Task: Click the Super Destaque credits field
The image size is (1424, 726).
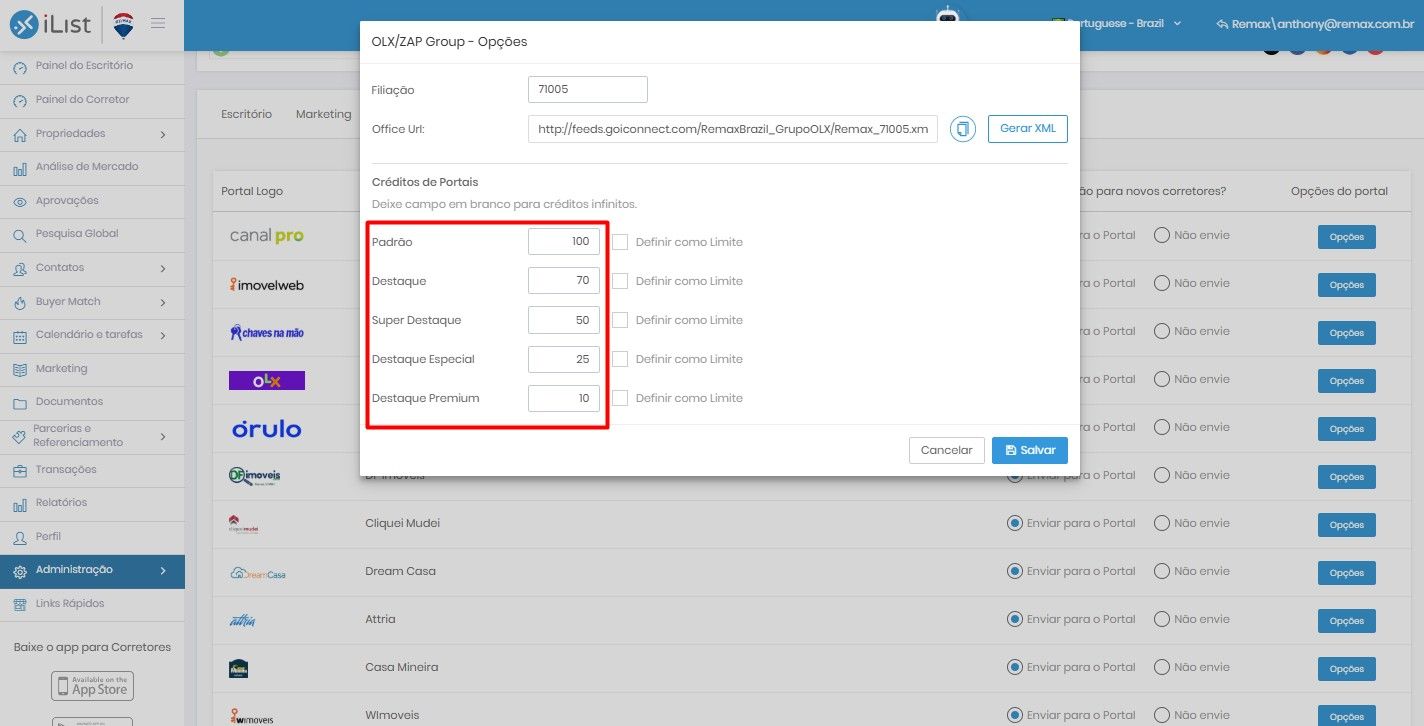Action: (564, 320)
